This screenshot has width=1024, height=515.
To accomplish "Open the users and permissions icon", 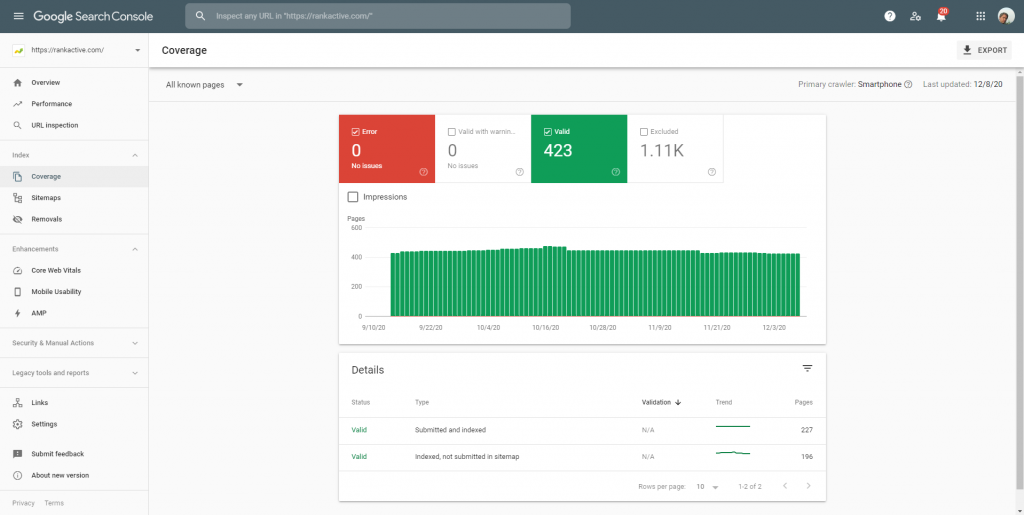I will [916, 16].
